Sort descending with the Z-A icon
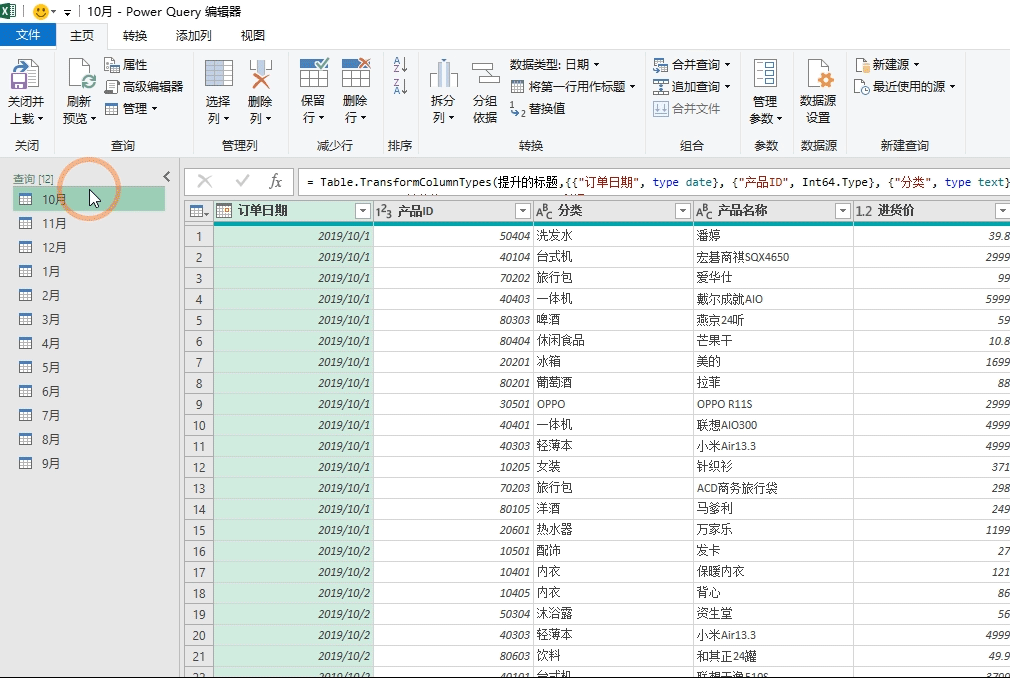Image resolution: width=1010 pixels, height=678 pixels. 400,86
